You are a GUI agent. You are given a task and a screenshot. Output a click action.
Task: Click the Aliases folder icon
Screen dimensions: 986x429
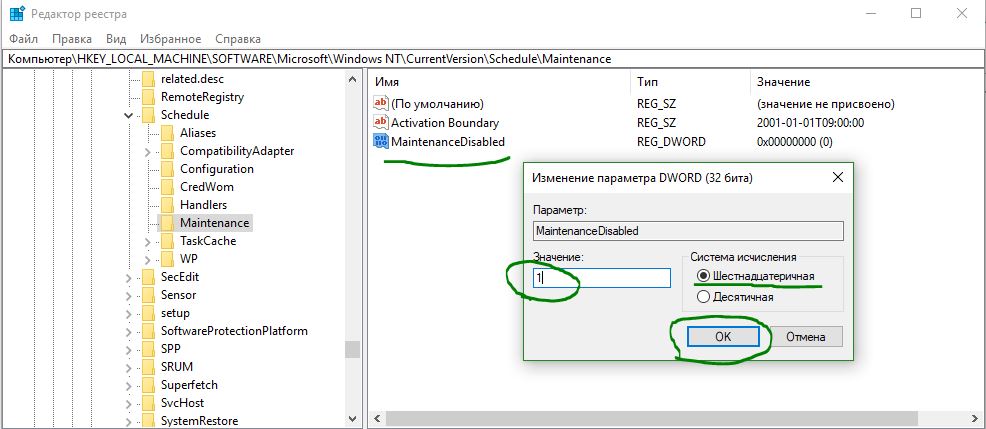(167, 133)
